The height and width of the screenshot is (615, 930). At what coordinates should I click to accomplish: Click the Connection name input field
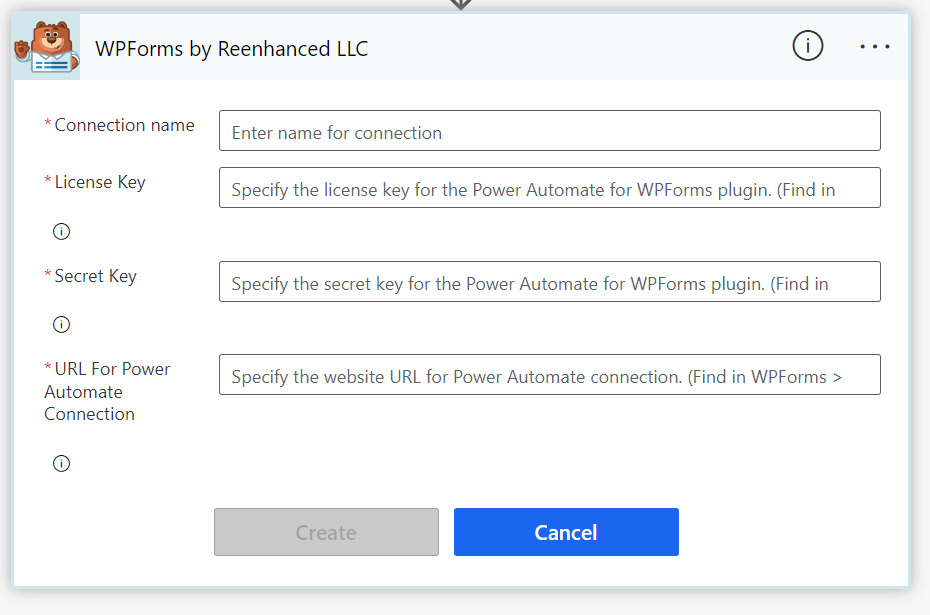549,130
